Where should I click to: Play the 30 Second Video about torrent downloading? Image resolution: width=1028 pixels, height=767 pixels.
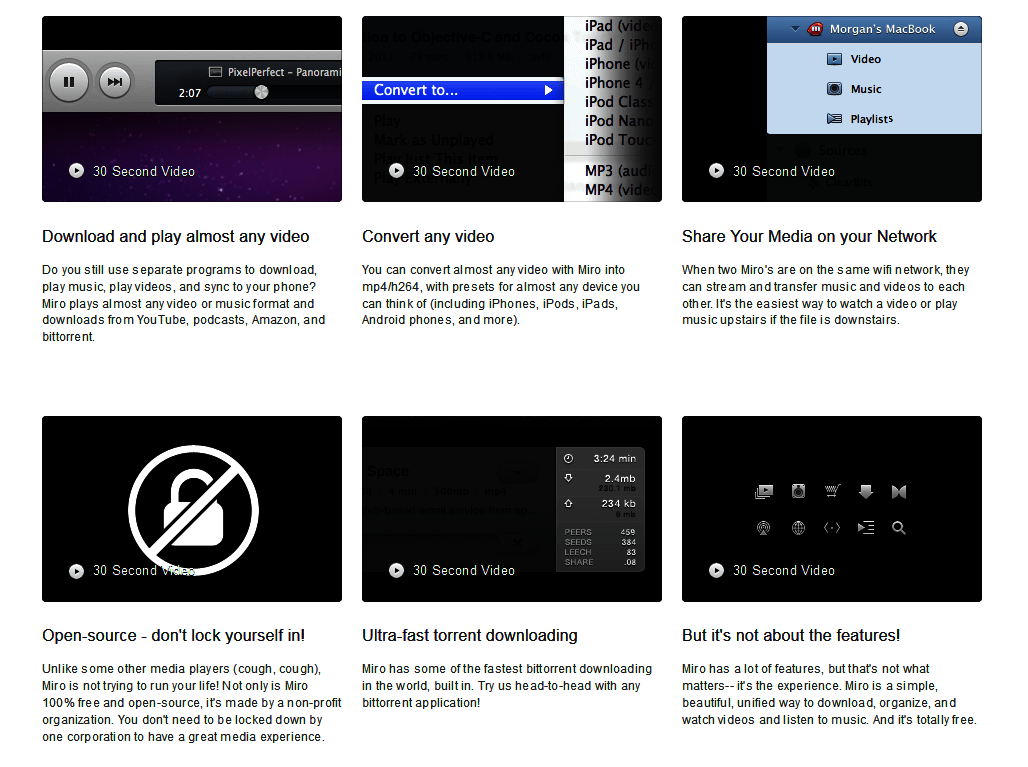tap(397, 570)
